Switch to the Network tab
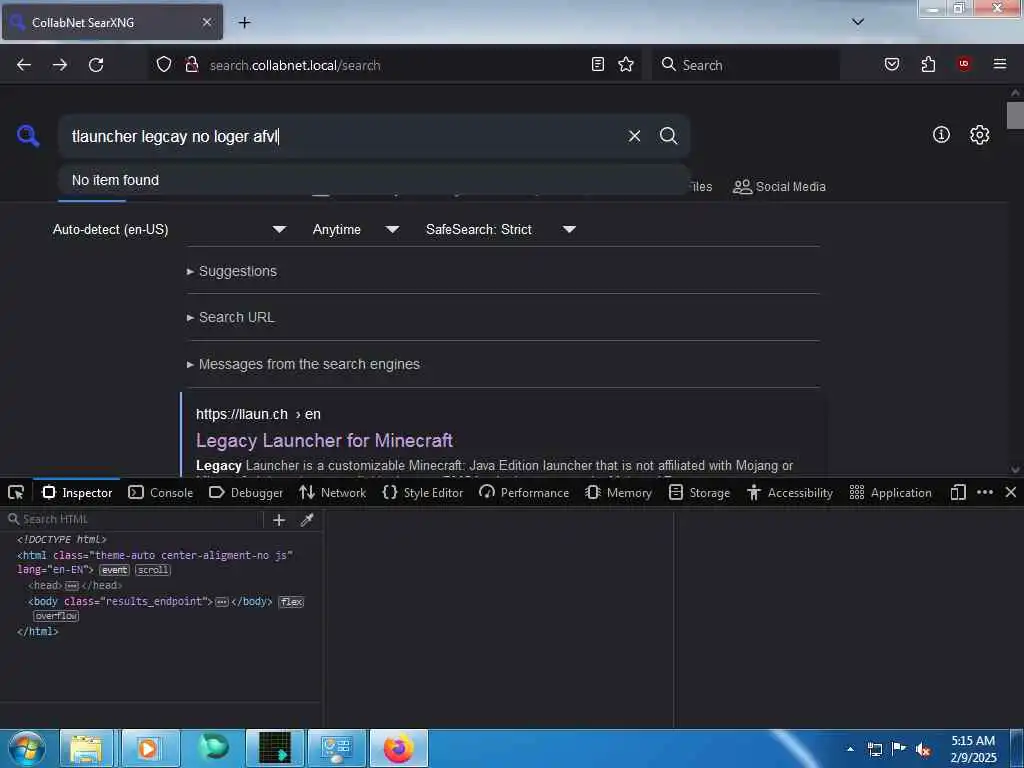Screen dimensions: 1024x768 pos(332,492)
